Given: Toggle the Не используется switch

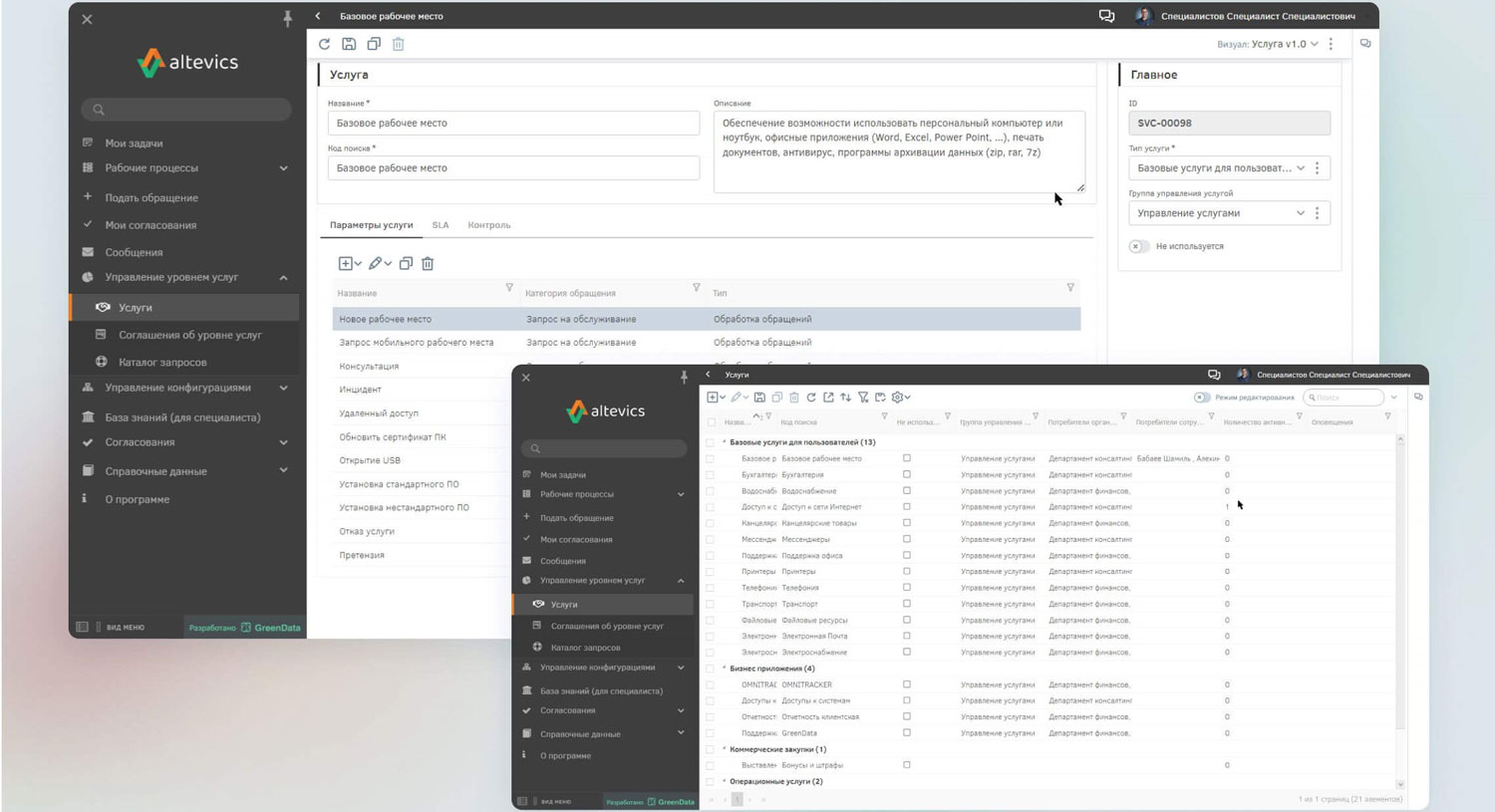Looking at the screenshot, I should tap(1138, 246).
